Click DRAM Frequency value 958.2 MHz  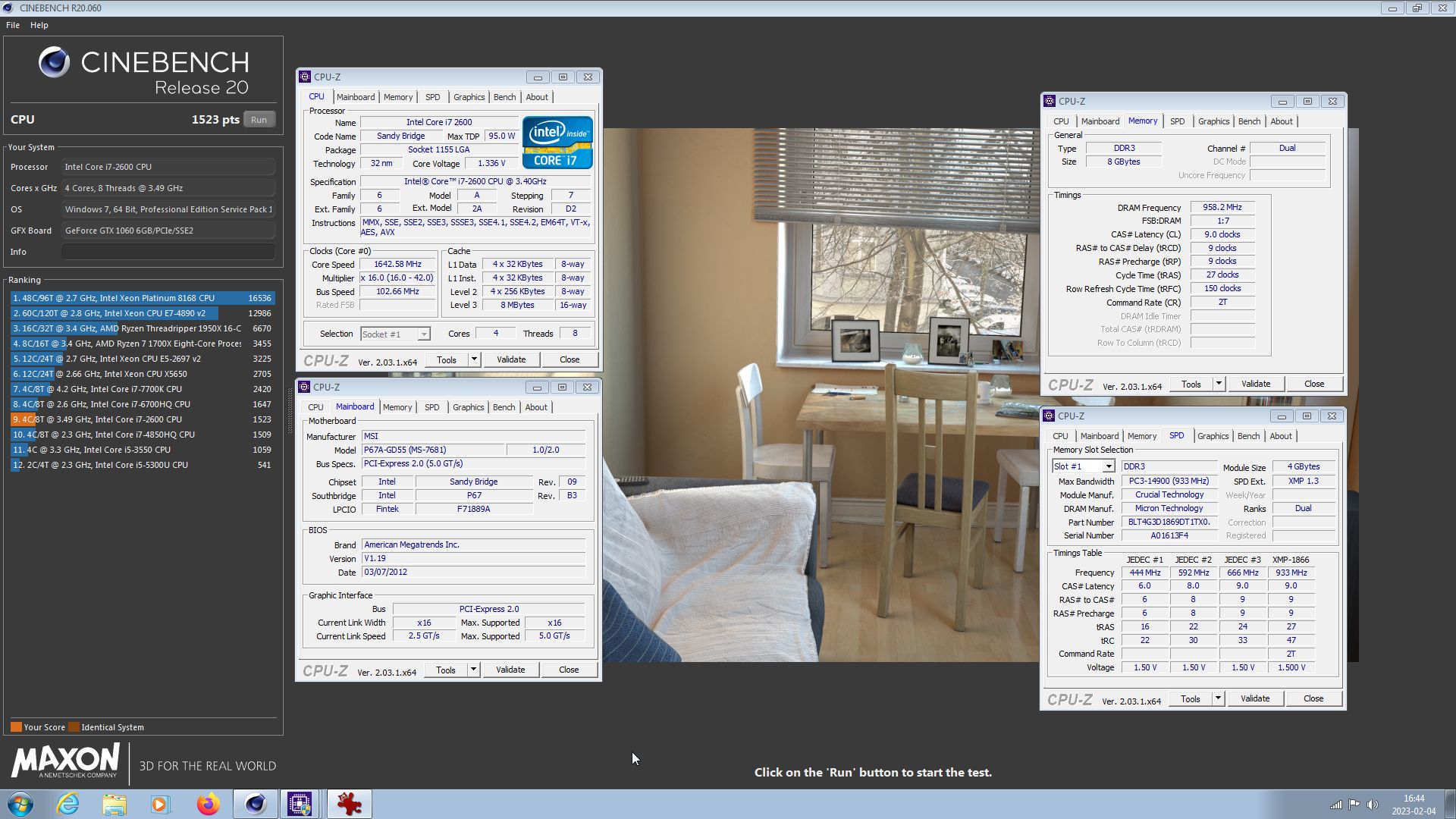[x=1222, y=207]
